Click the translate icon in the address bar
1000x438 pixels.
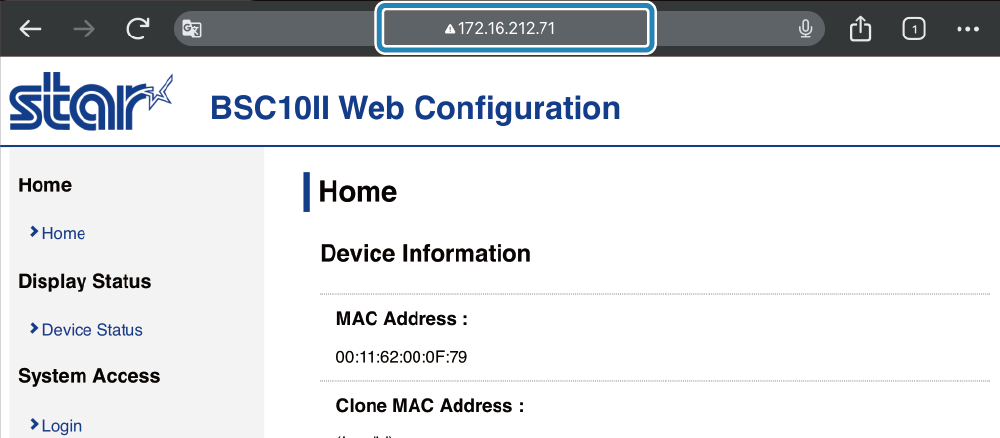tap(192, 29)
